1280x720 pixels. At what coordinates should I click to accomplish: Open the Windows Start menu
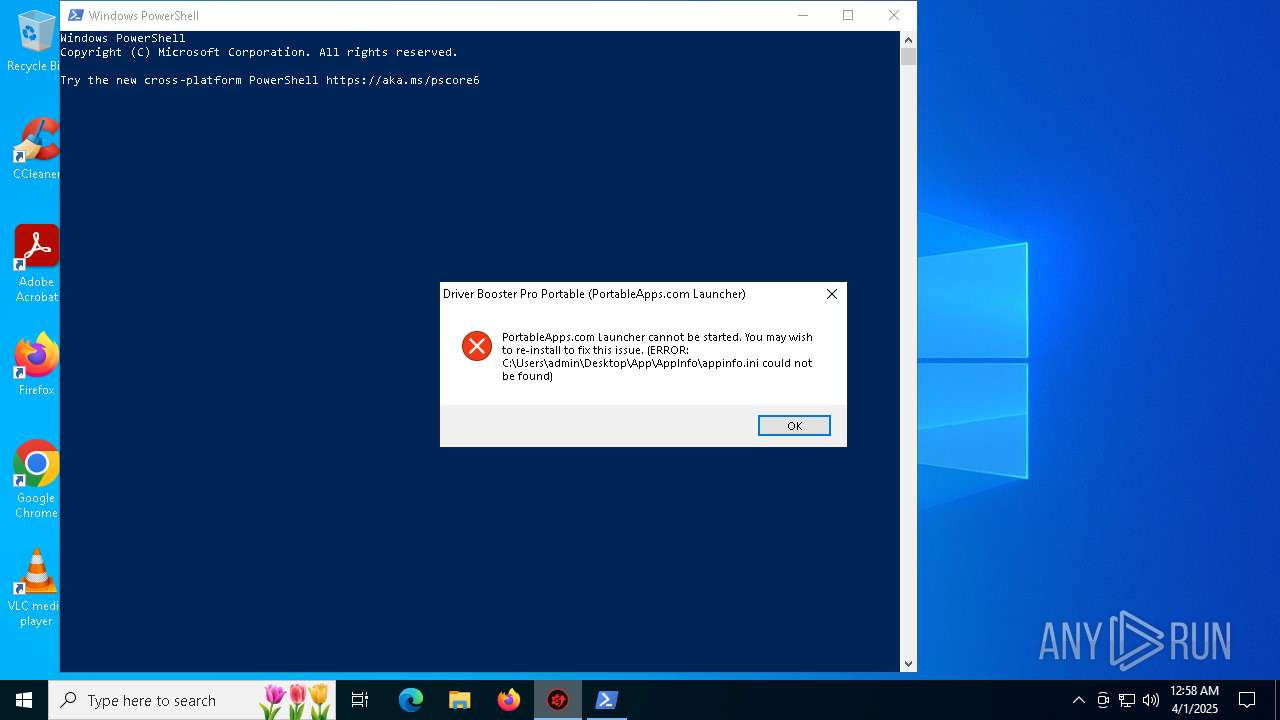point(24,700)
